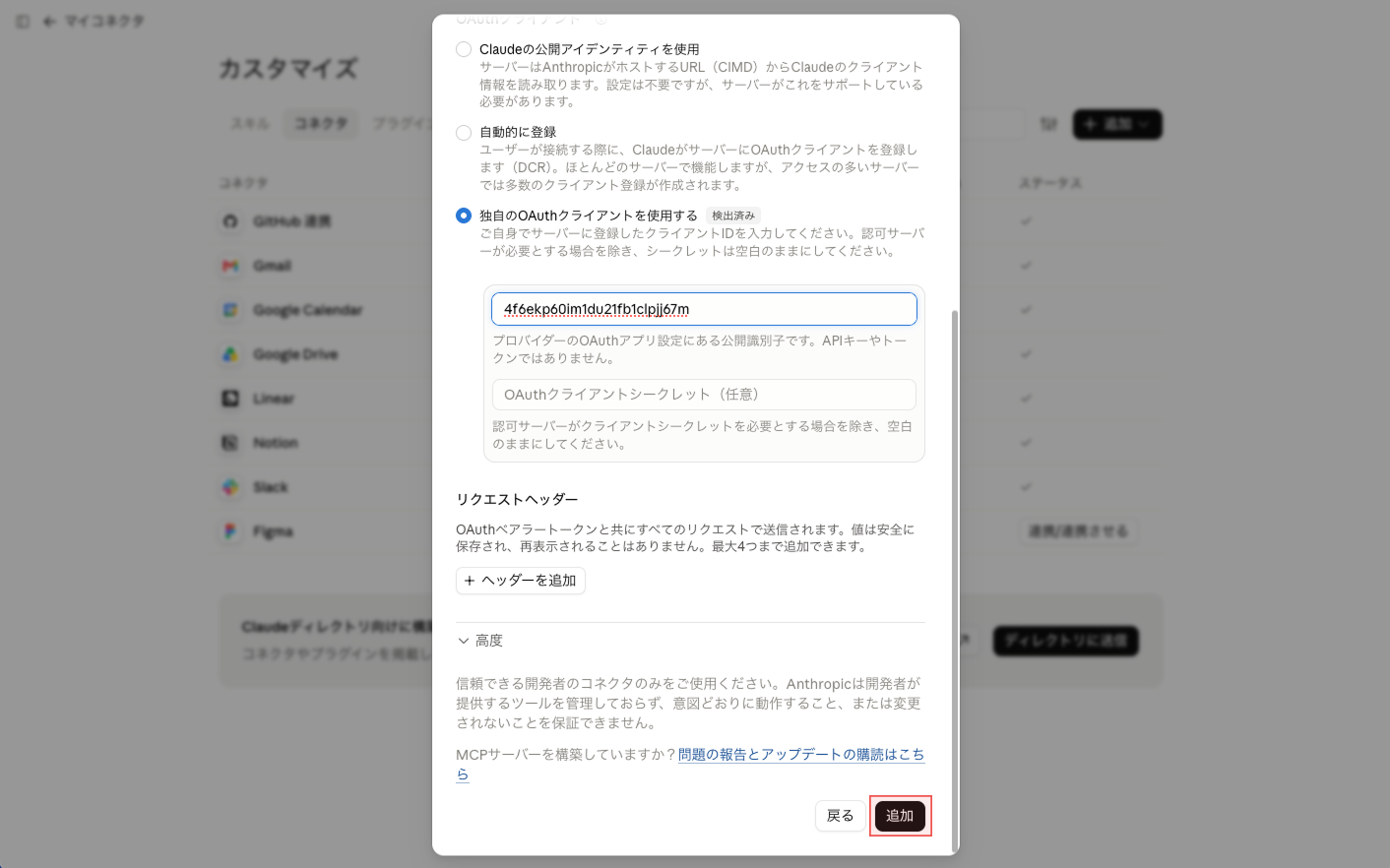
Task: Choose the 自動的に登録 radio option
Action: 464,132
